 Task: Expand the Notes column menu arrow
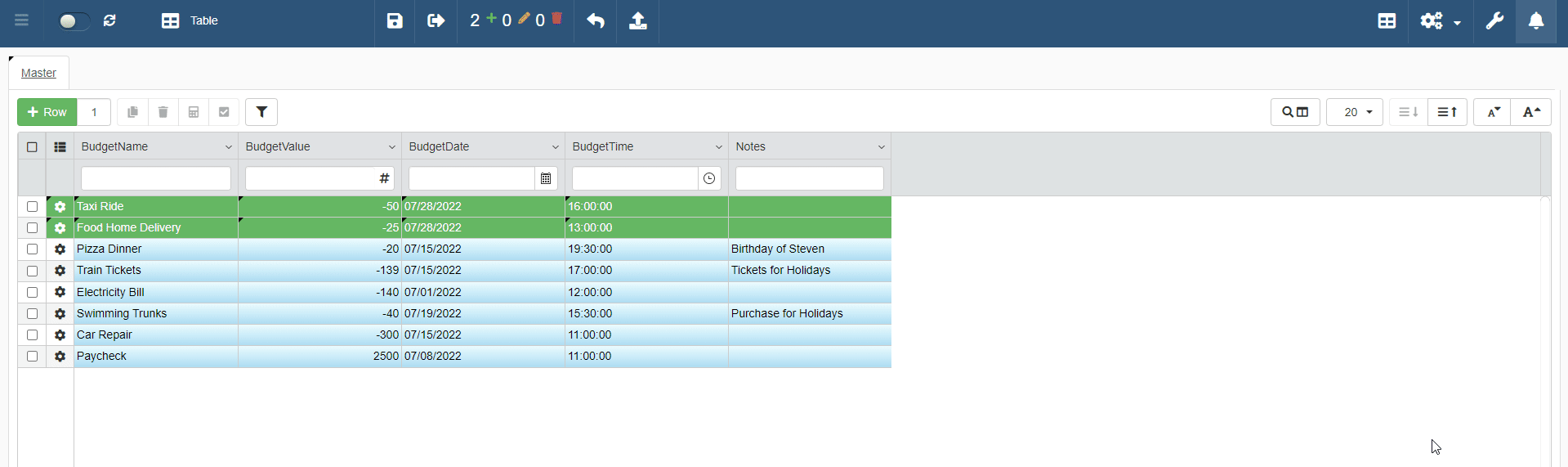tap(881, 147)
